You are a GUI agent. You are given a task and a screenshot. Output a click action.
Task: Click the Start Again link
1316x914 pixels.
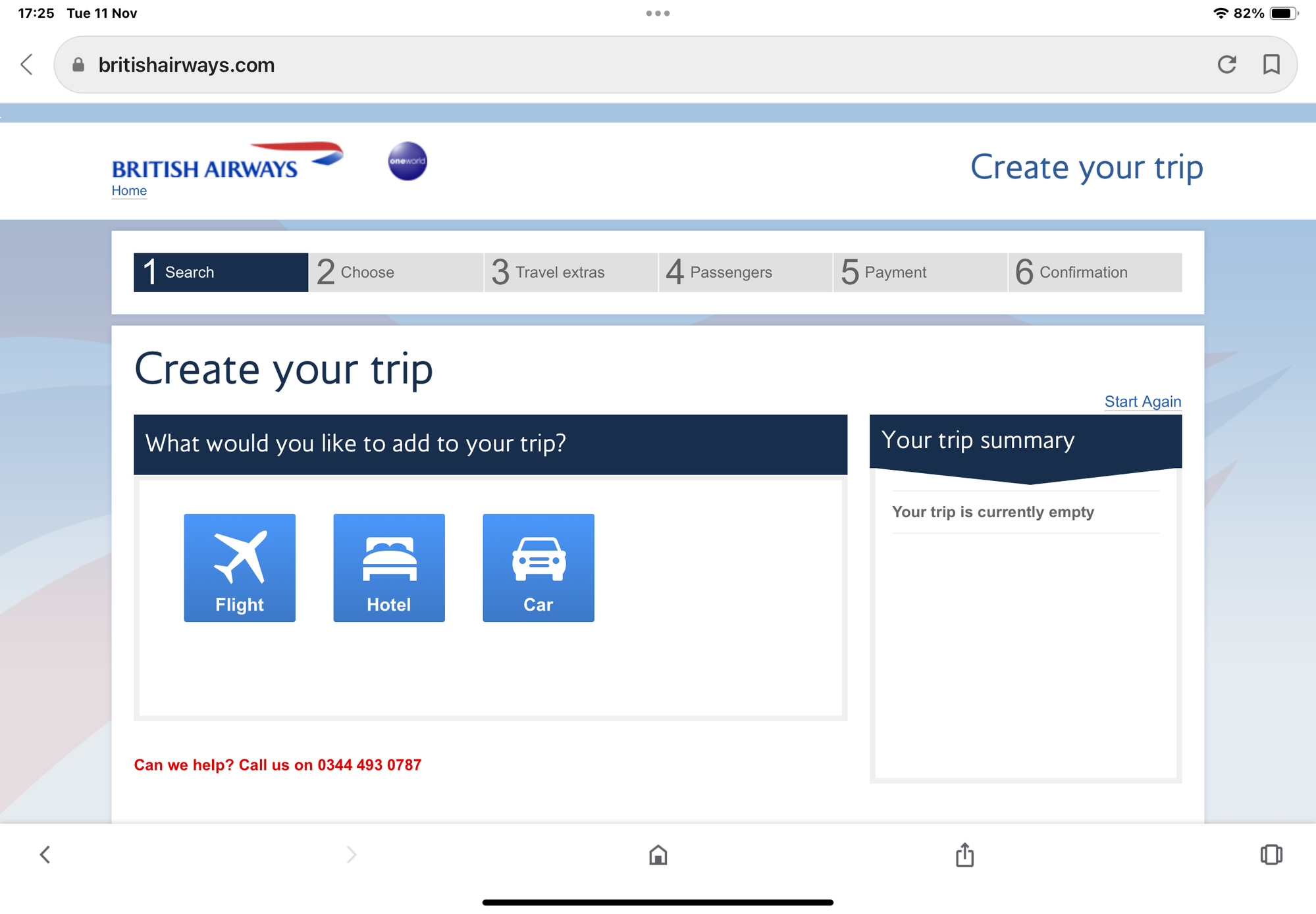click(x=1142, y=401)
